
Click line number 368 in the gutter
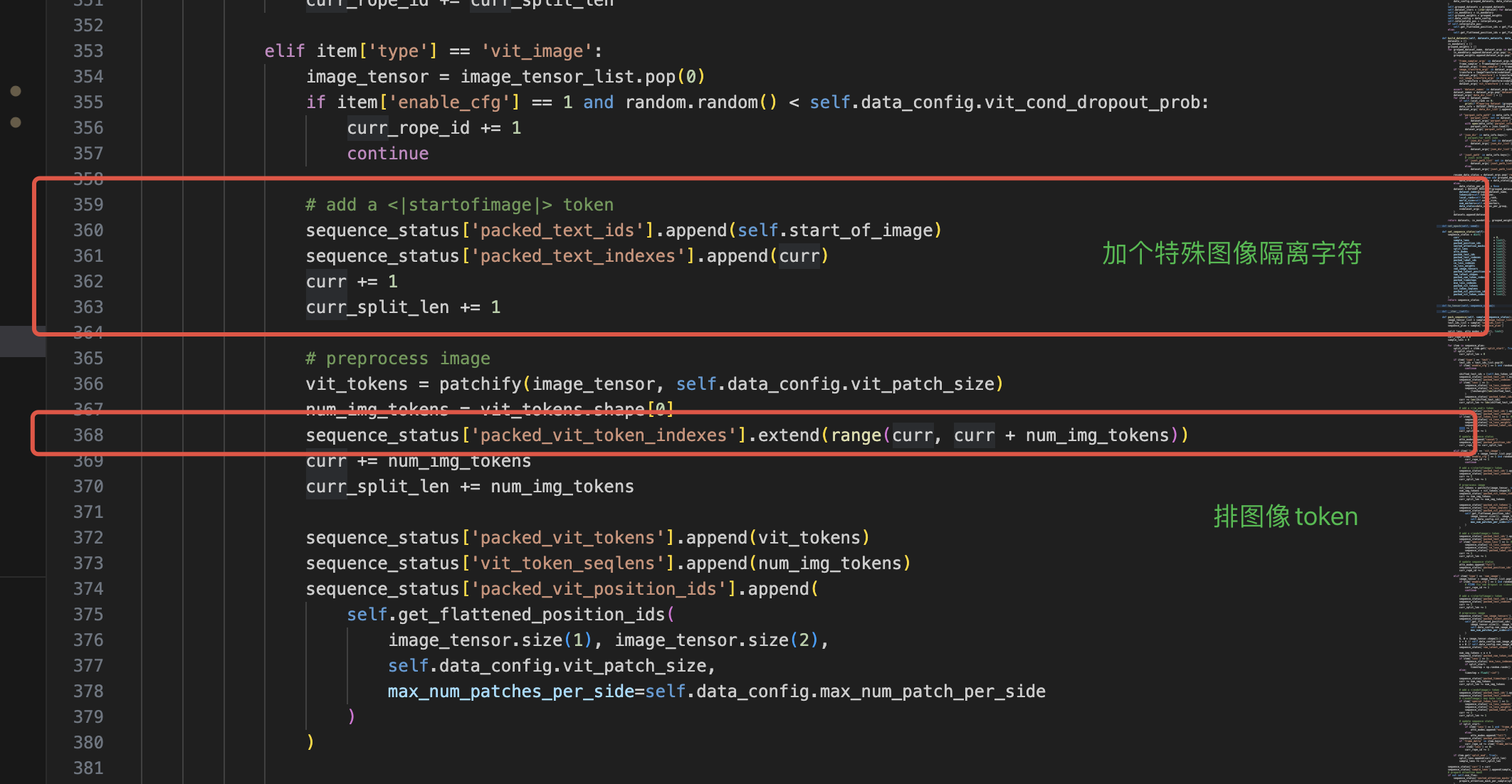pos(88,435)
